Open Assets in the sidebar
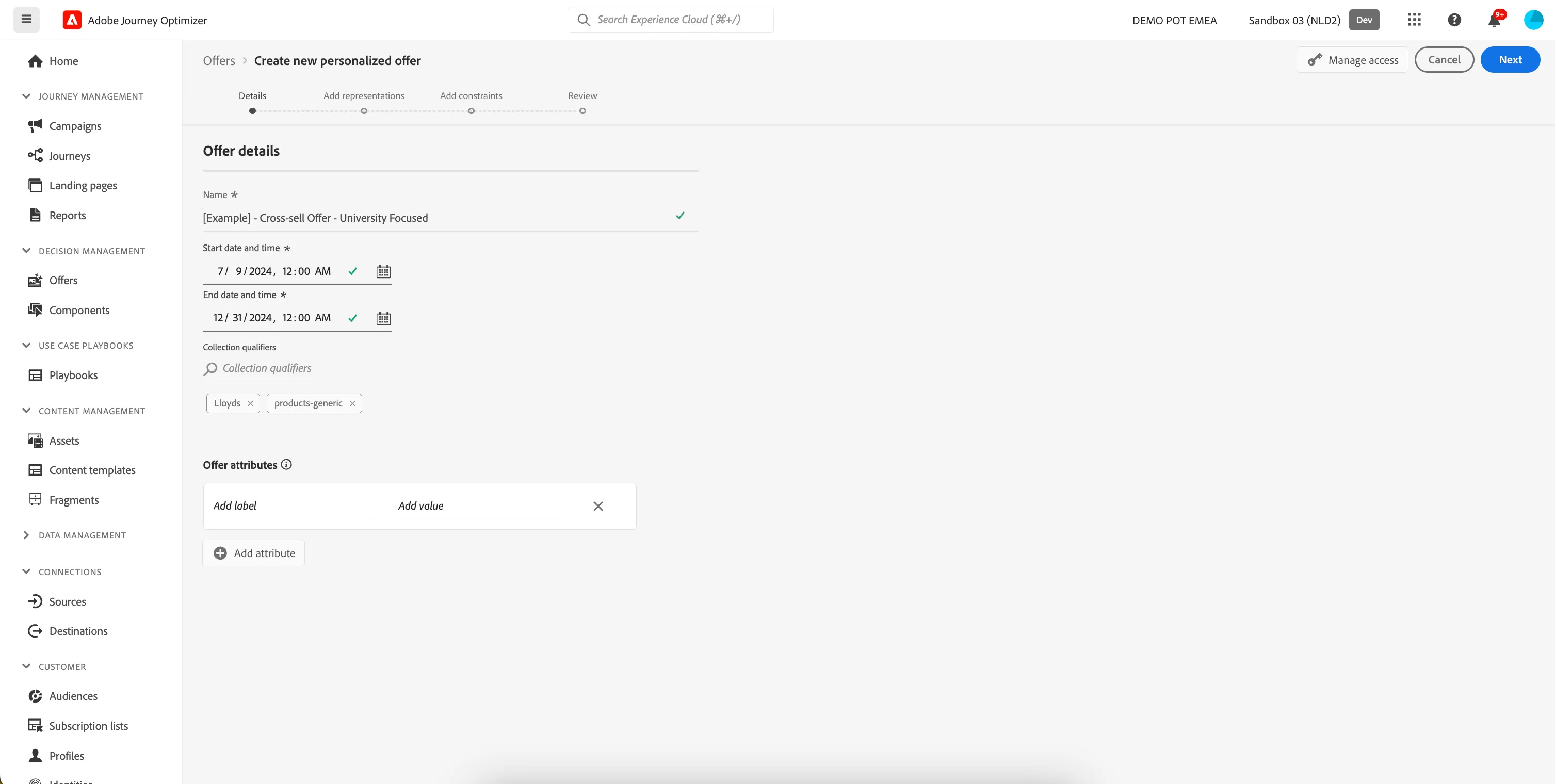The height and width of the screenshot is (784, 1555). (x=54, y=440)
